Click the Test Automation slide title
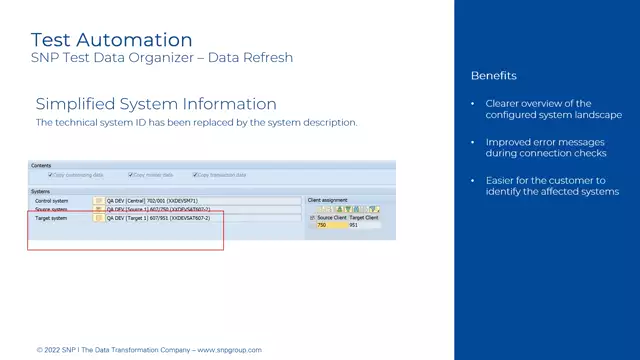The height and width of the screenshot is (360, 640). coord(111,40)
